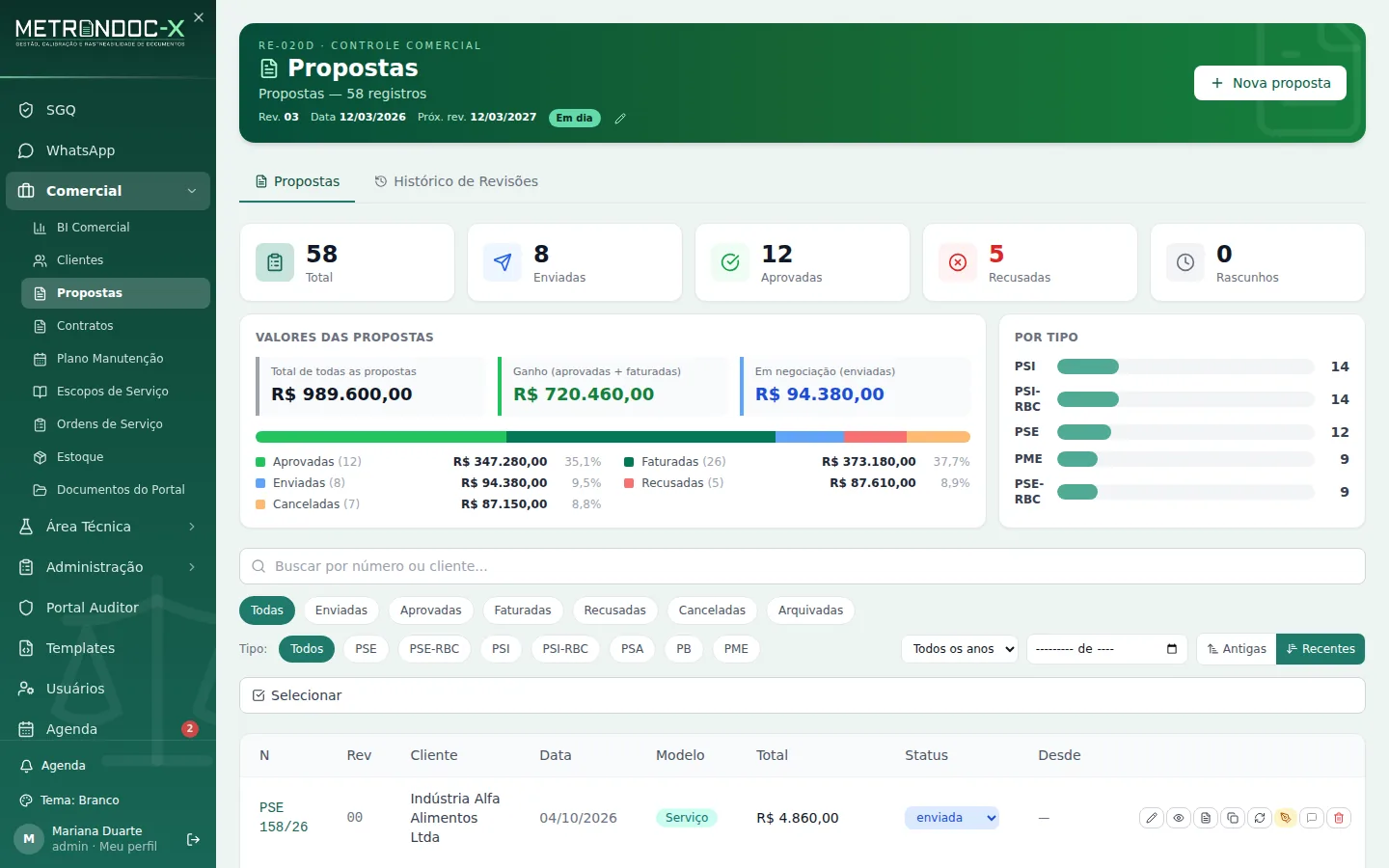This screenshot has width=1389, height=868.
Task: Select the Todas status filter chip
Action: tap(267, 610)
